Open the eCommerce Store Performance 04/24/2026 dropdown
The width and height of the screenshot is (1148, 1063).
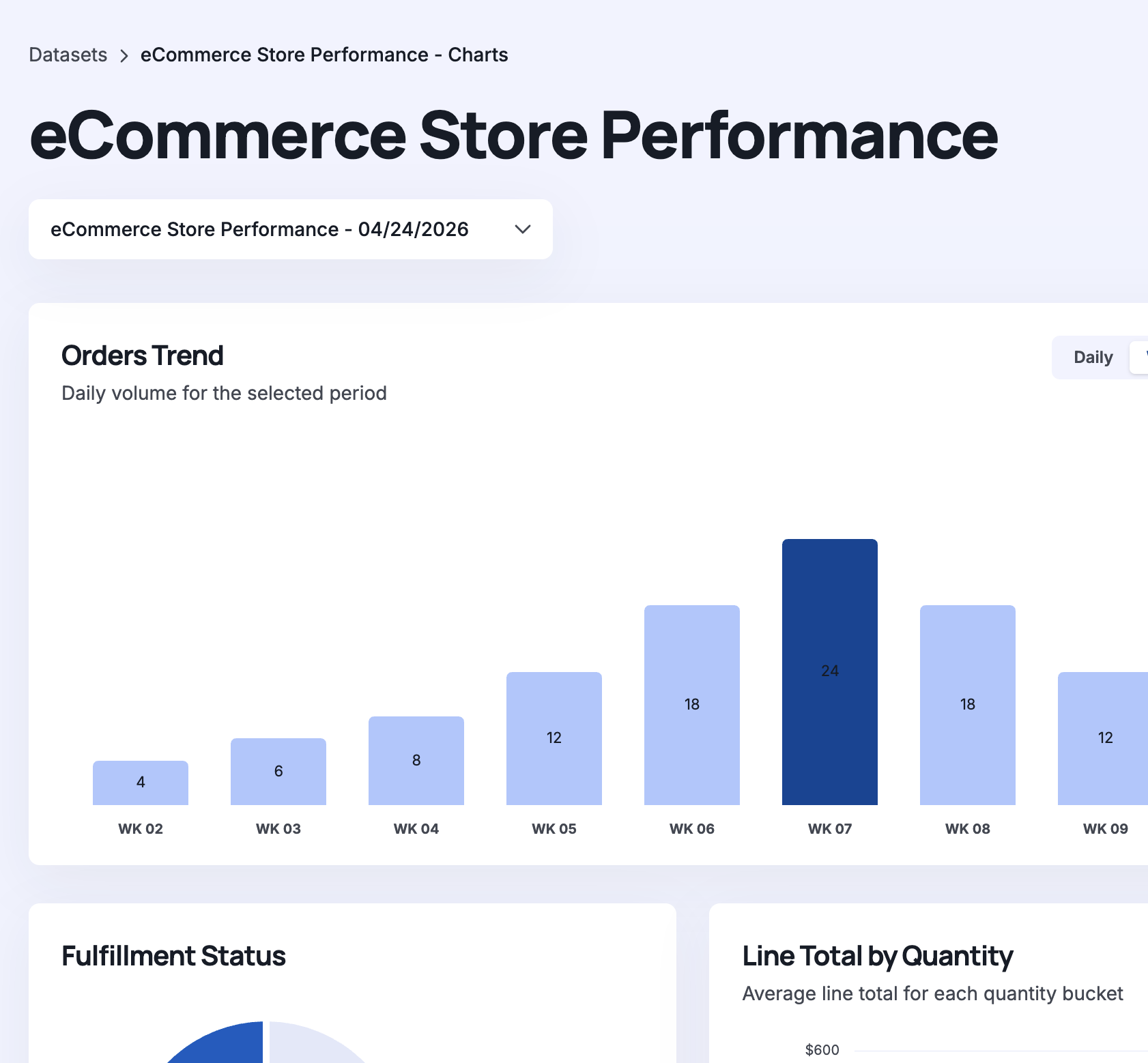[x=259, y=229]
